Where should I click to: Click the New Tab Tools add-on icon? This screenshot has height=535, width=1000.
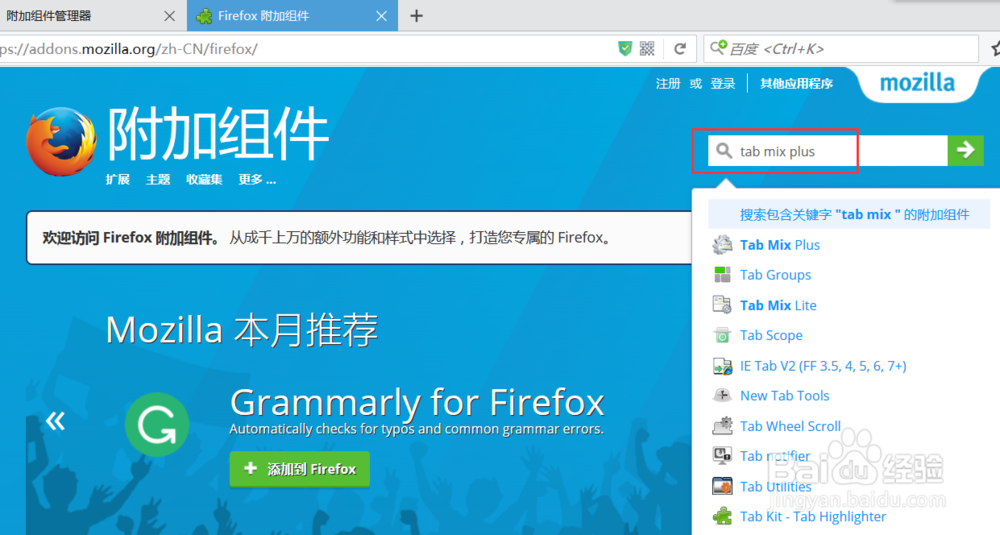pos(723,395)
